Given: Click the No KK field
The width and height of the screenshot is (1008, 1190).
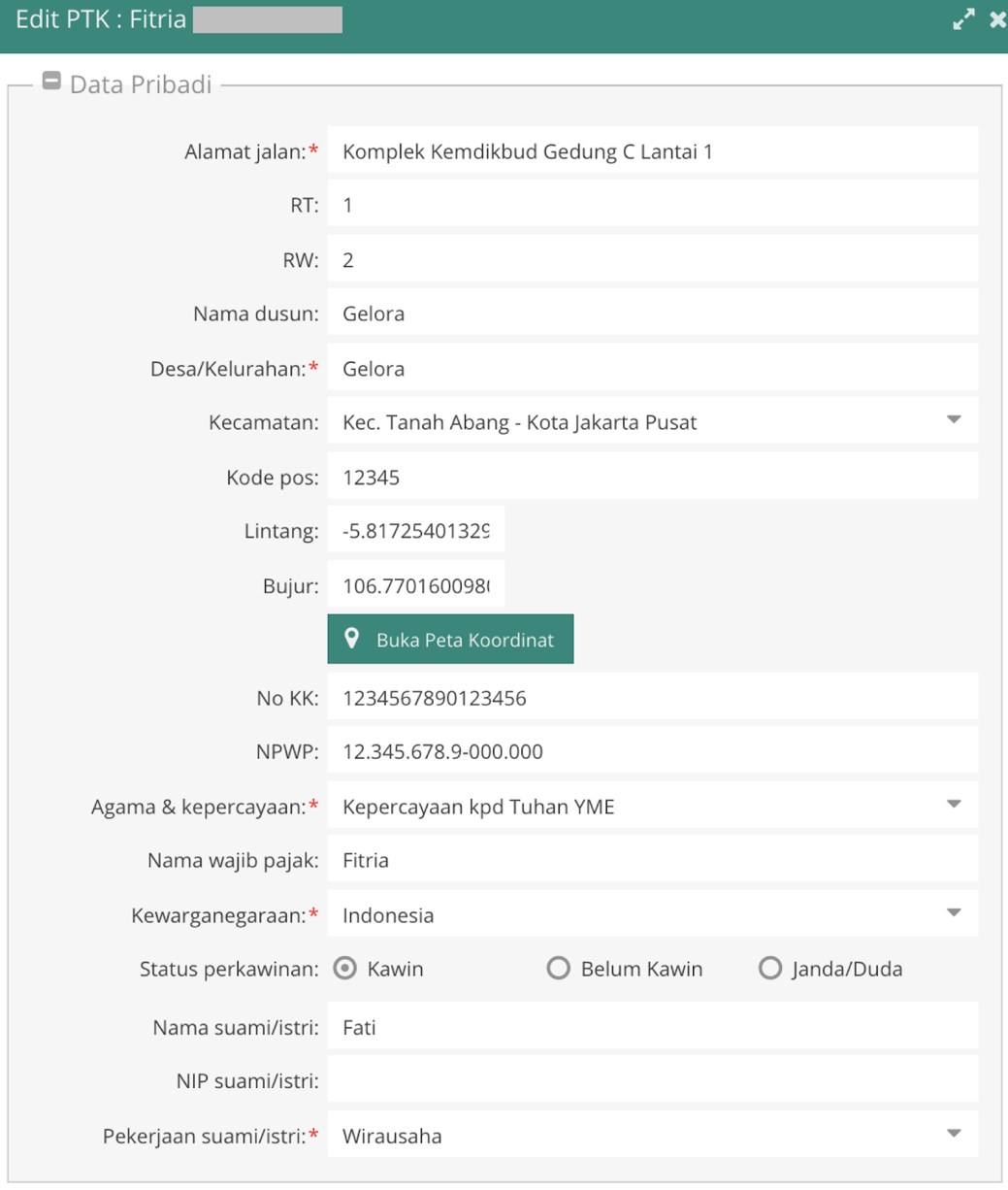Looking at the screenshot, I should coord(653,697).
